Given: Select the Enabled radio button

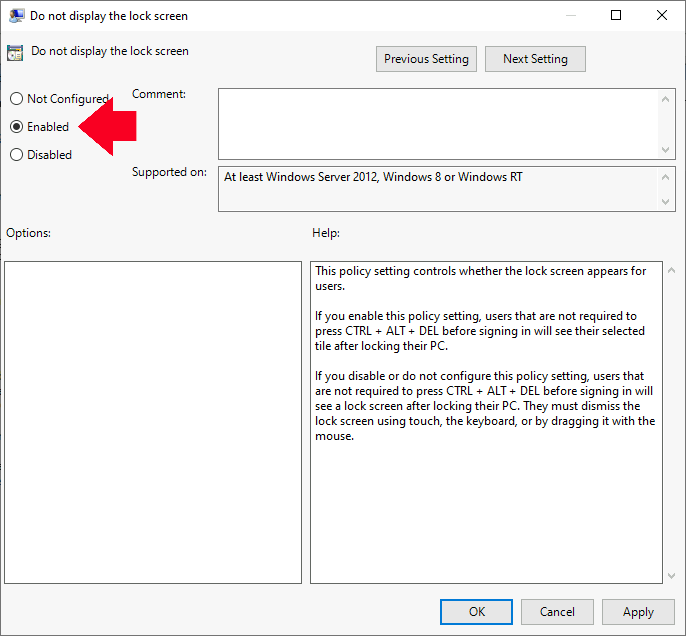Looking at the screenshot, I should (x=17, y=127).
